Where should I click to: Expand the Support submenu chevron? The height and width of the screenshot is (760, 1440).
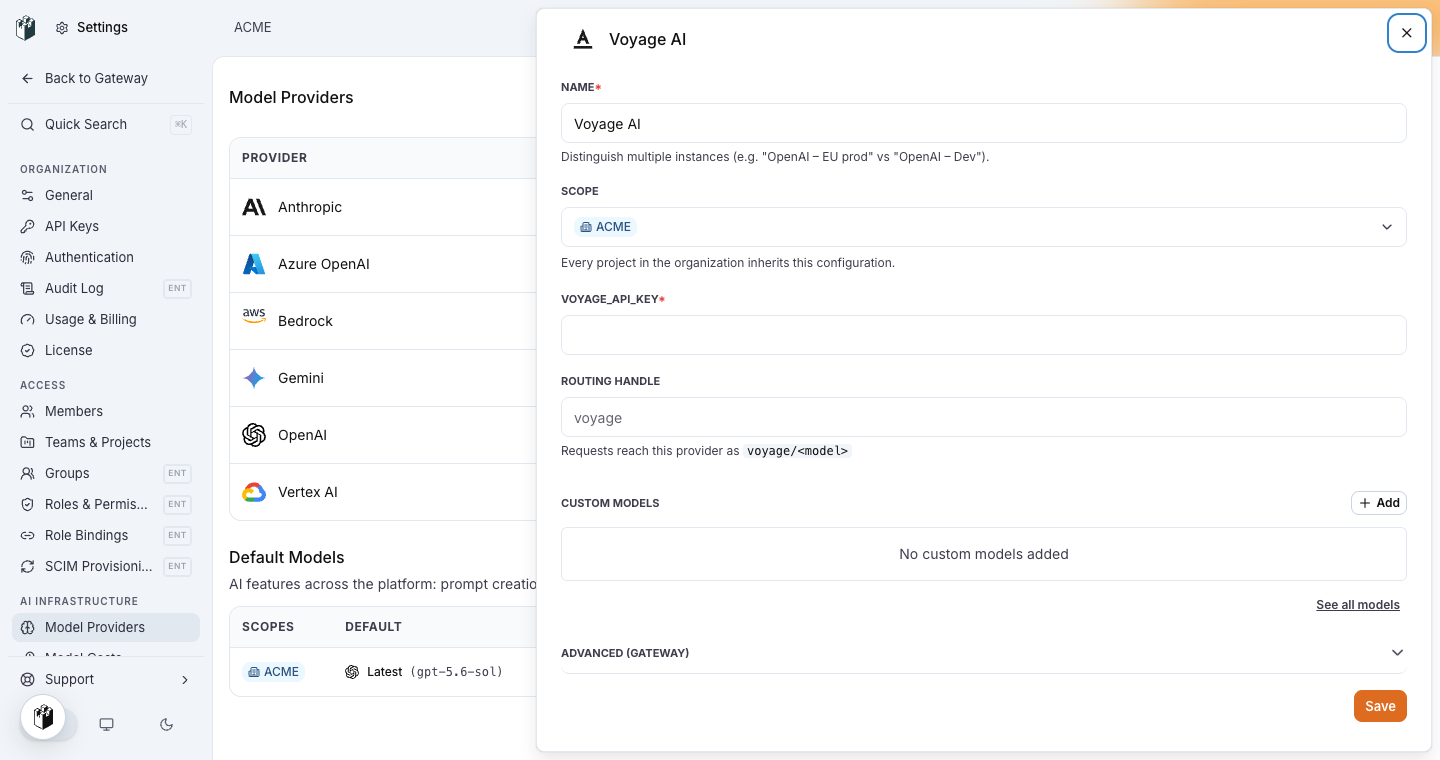pos(184,679)
